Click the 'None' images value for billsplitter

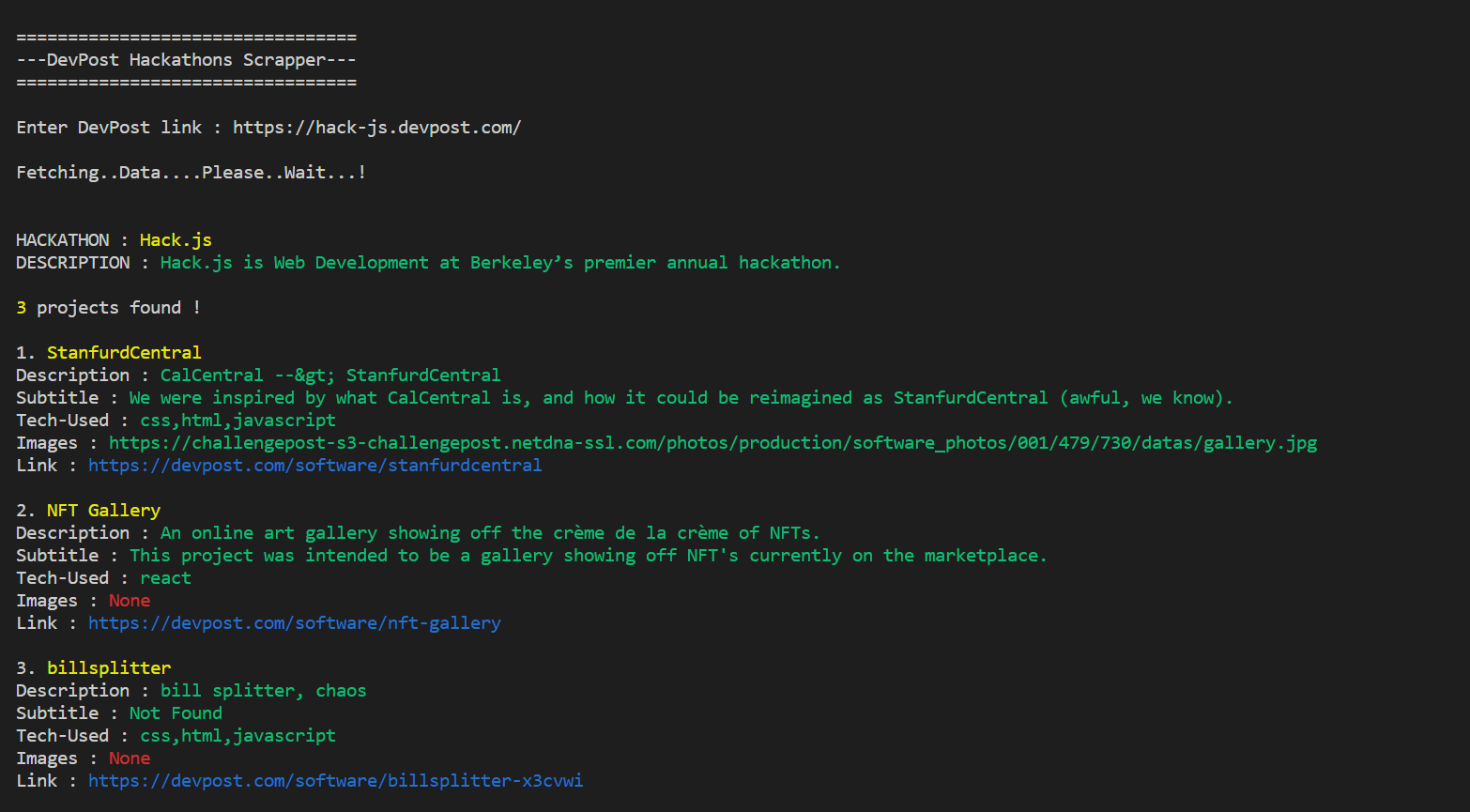click(x=130, y=758)
